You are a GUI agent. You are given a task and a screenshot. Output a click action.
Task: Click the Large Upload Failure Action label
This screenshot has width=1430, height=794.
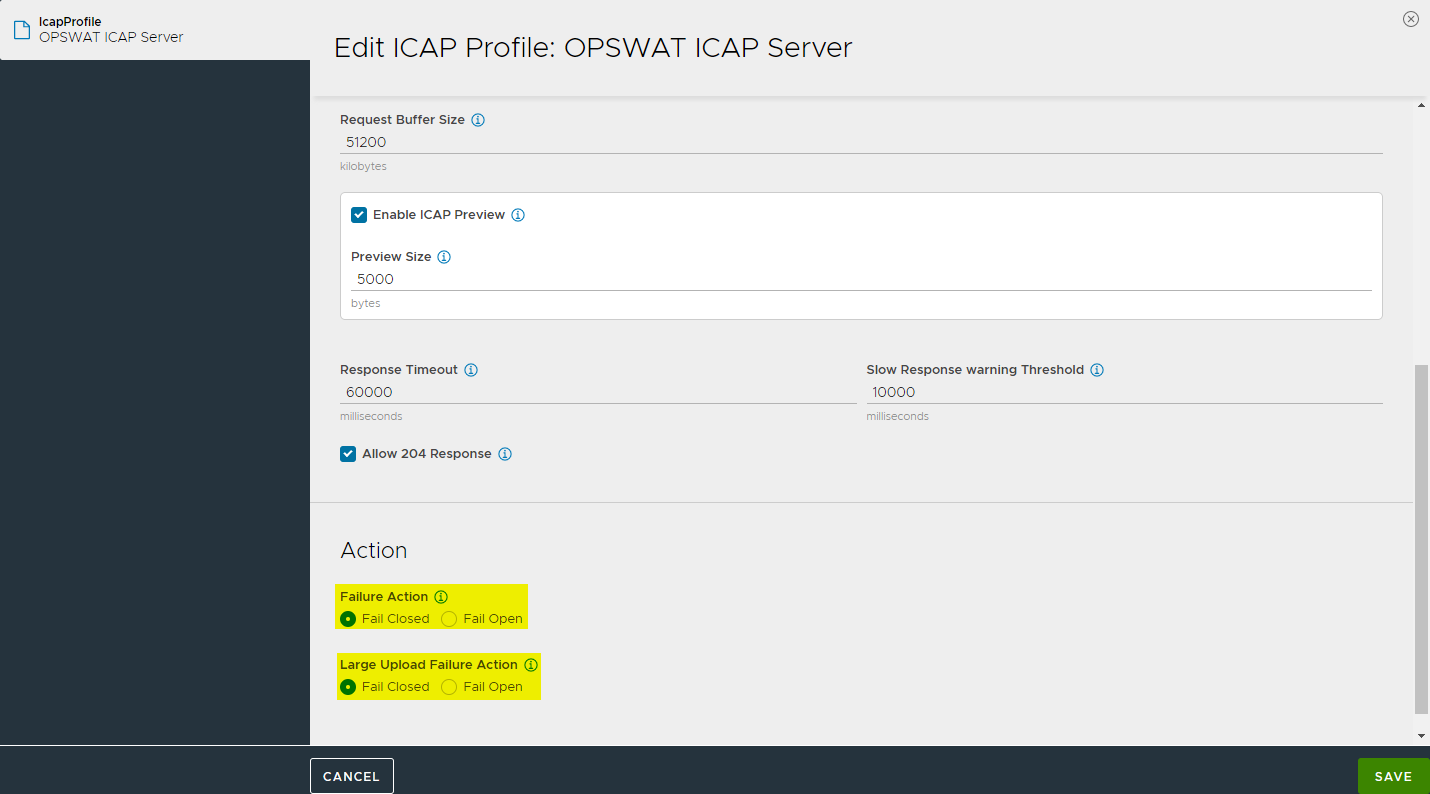coord(429,665)
